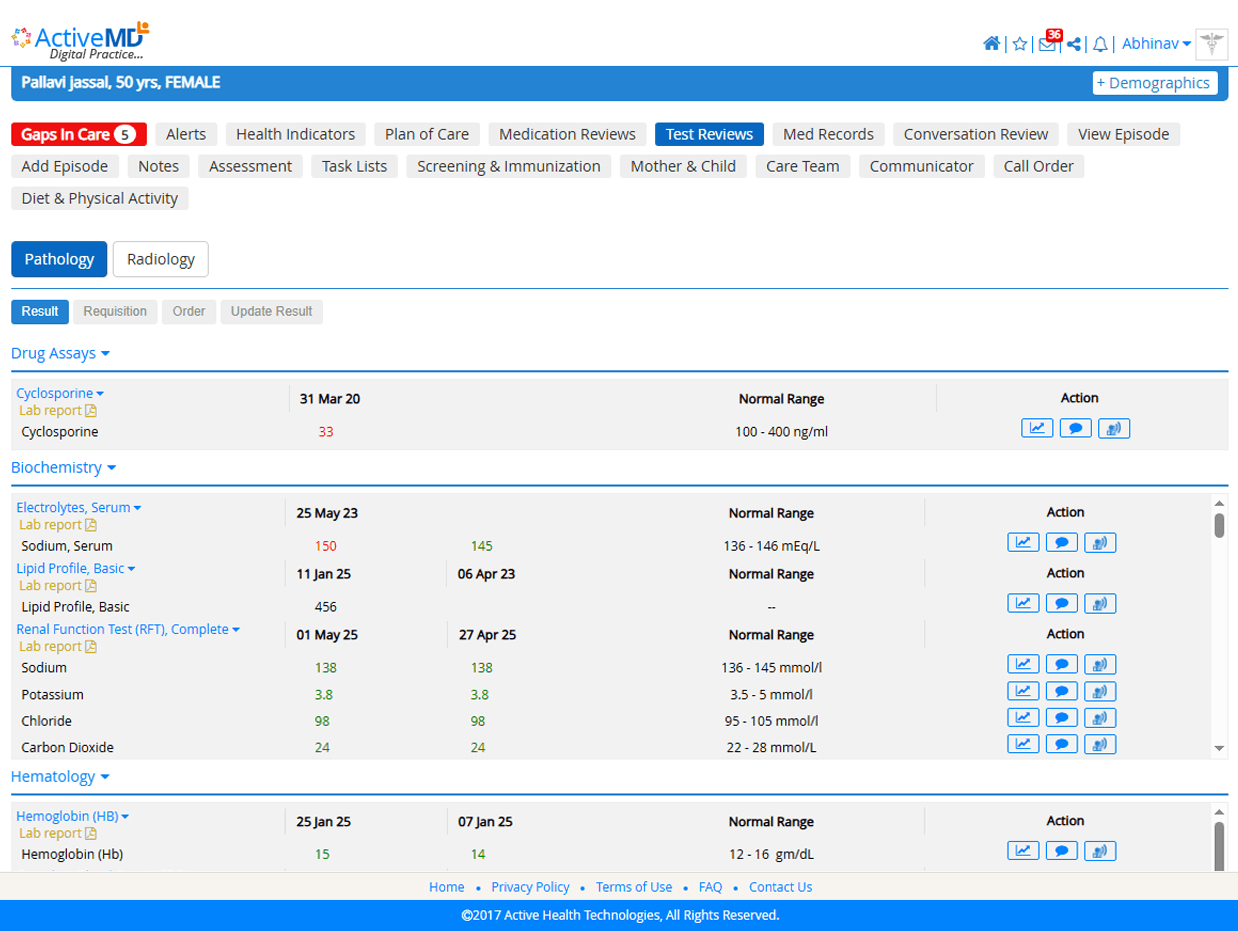The height and width of the screenshot is (931, 1238).
Task: View trend graph for RFT Sodium row
Action: coord(1023,664)
